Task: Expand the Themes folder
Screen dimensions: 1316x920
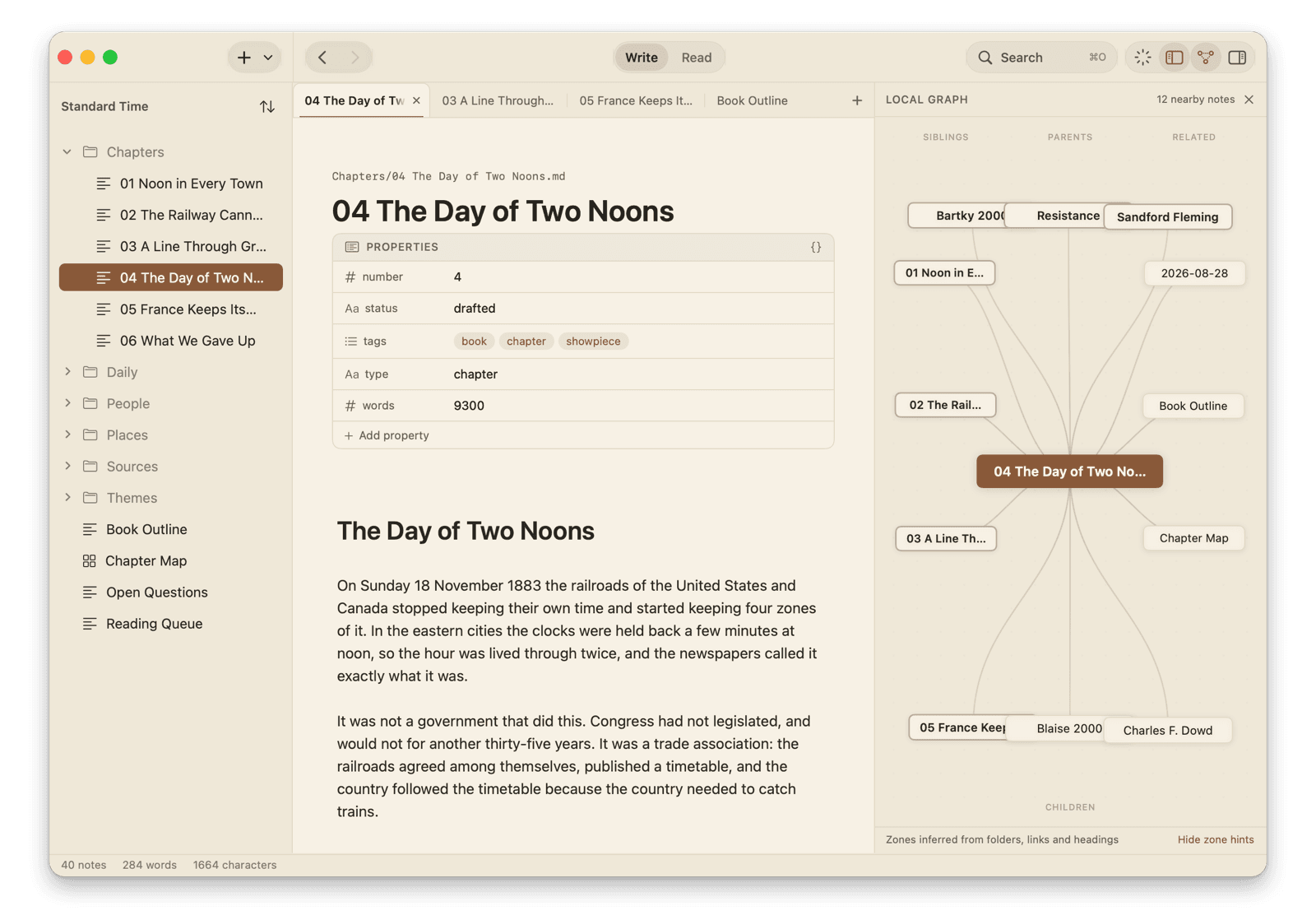Action: [67, 498]
